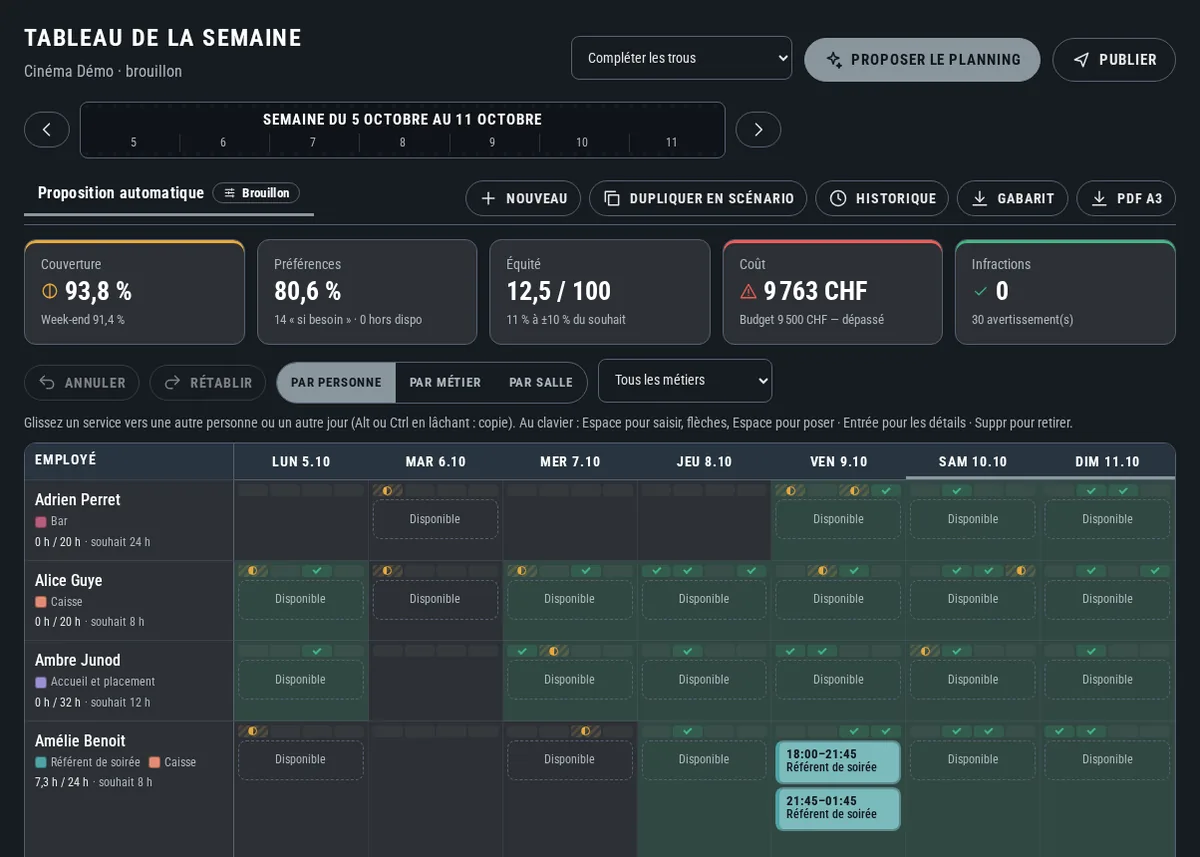Click Dupliquer en scénario
This screenshot has height=857, width=1200.
698,198
